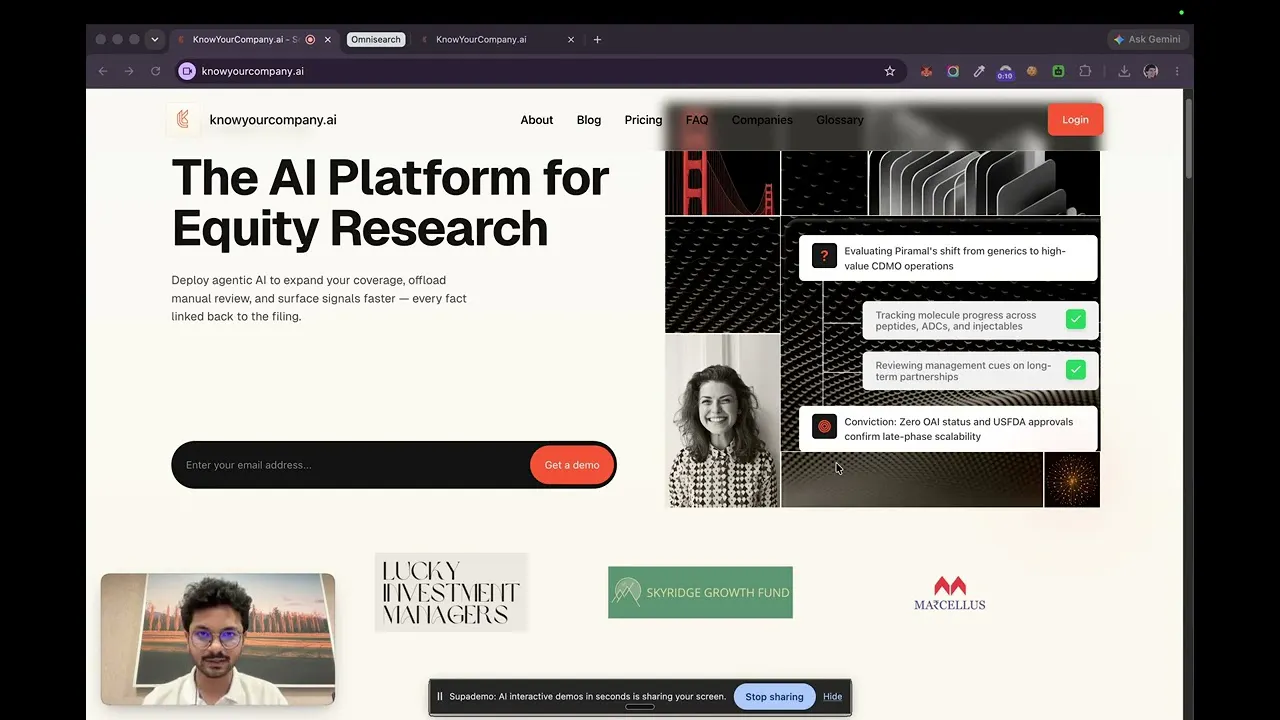Click the pause icon in the sharing bar
Image resolution: width=1280 pixels, height=720 pixels.
[440, 696]
